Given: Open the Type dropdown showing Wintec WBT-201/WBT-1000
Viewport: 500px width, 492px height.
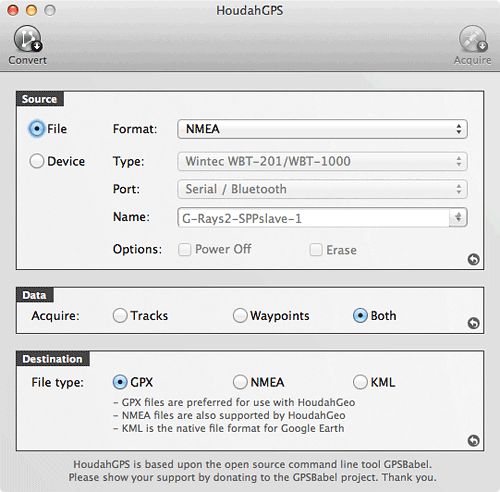Looking at the screenshot, I should [x=322, y=161].
